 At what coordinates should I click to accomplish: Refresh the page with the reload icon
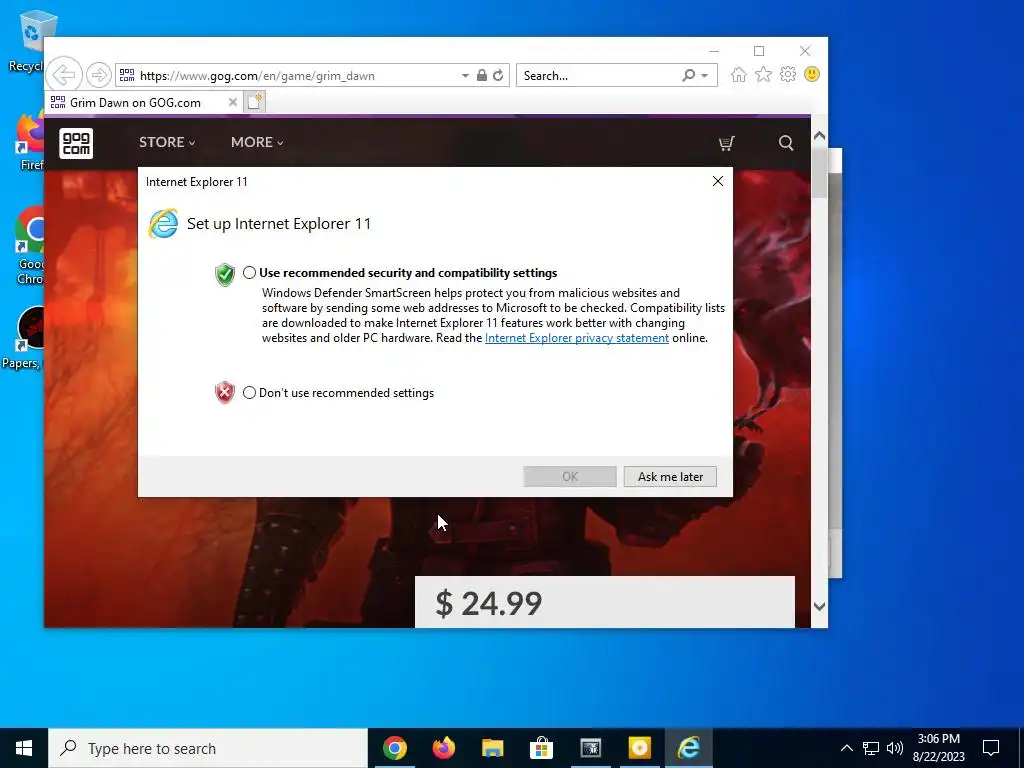[498, 75]
